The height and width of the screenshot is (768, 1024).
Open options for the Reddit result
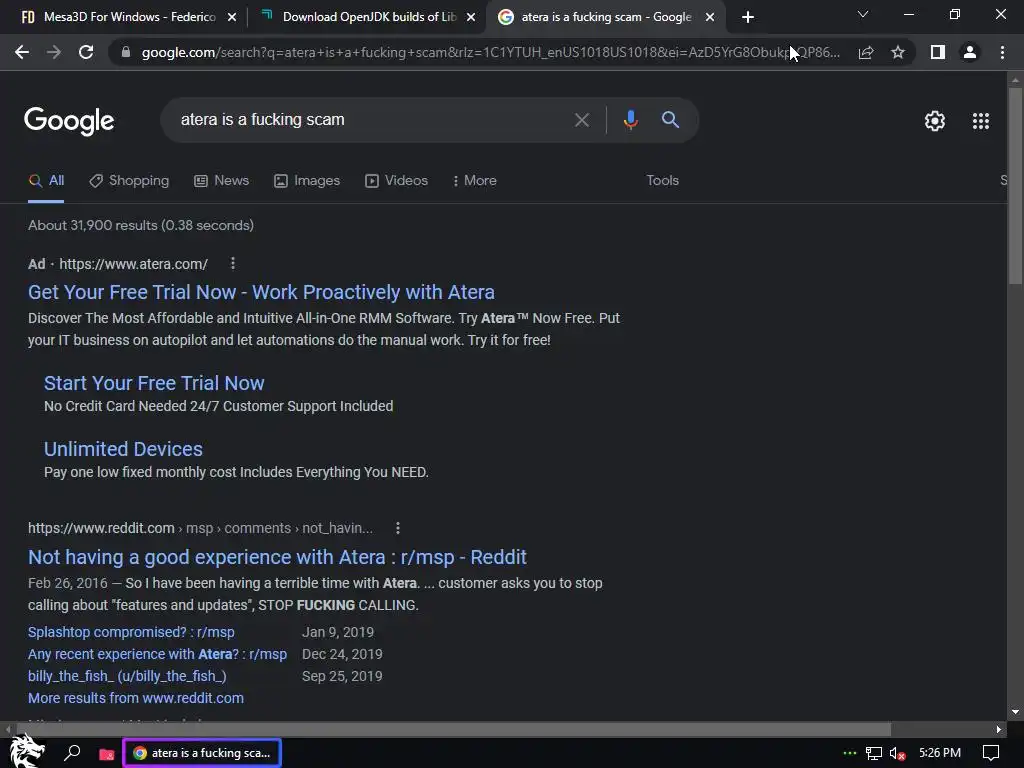click(398, 528)
